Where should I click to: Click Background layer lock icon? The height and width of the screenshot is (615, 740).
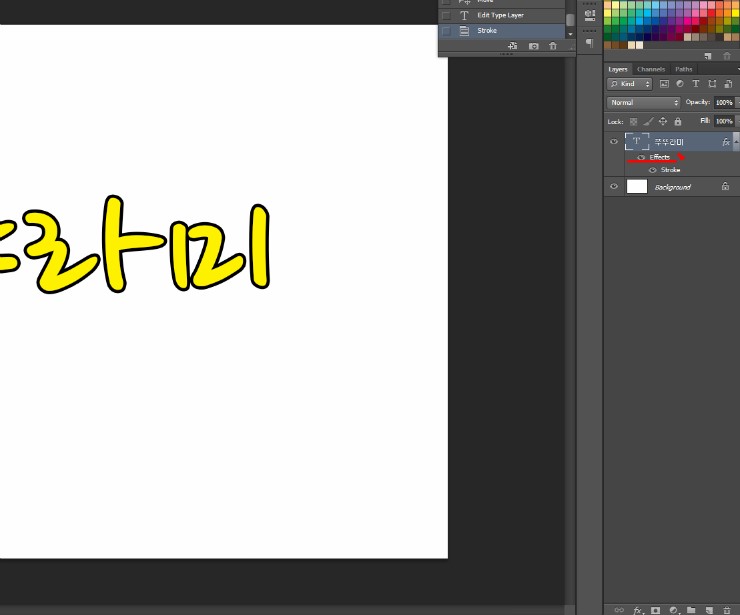click(x=725, y=186)
